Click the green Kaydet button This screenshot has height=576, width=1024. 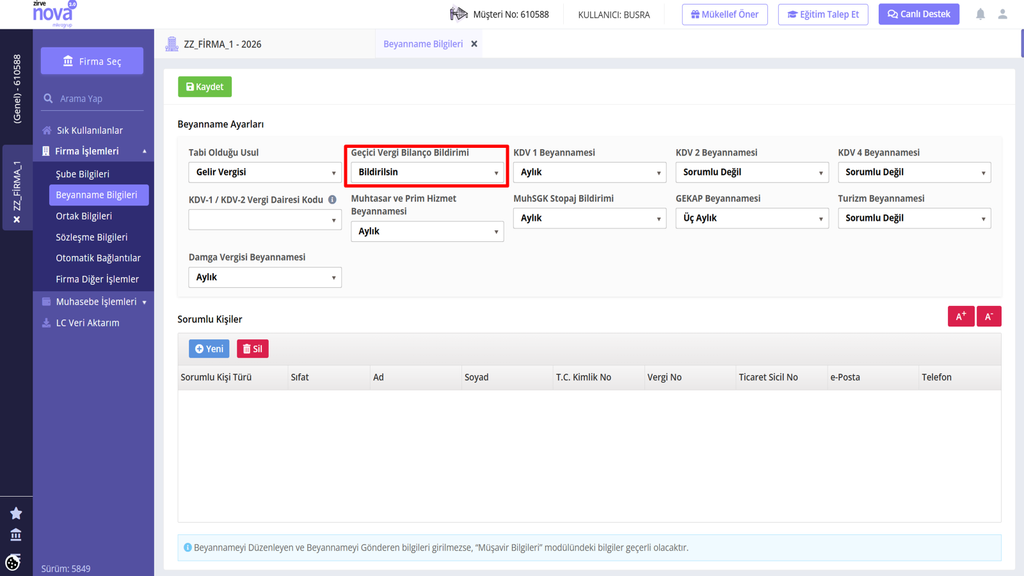coord(204,87)
